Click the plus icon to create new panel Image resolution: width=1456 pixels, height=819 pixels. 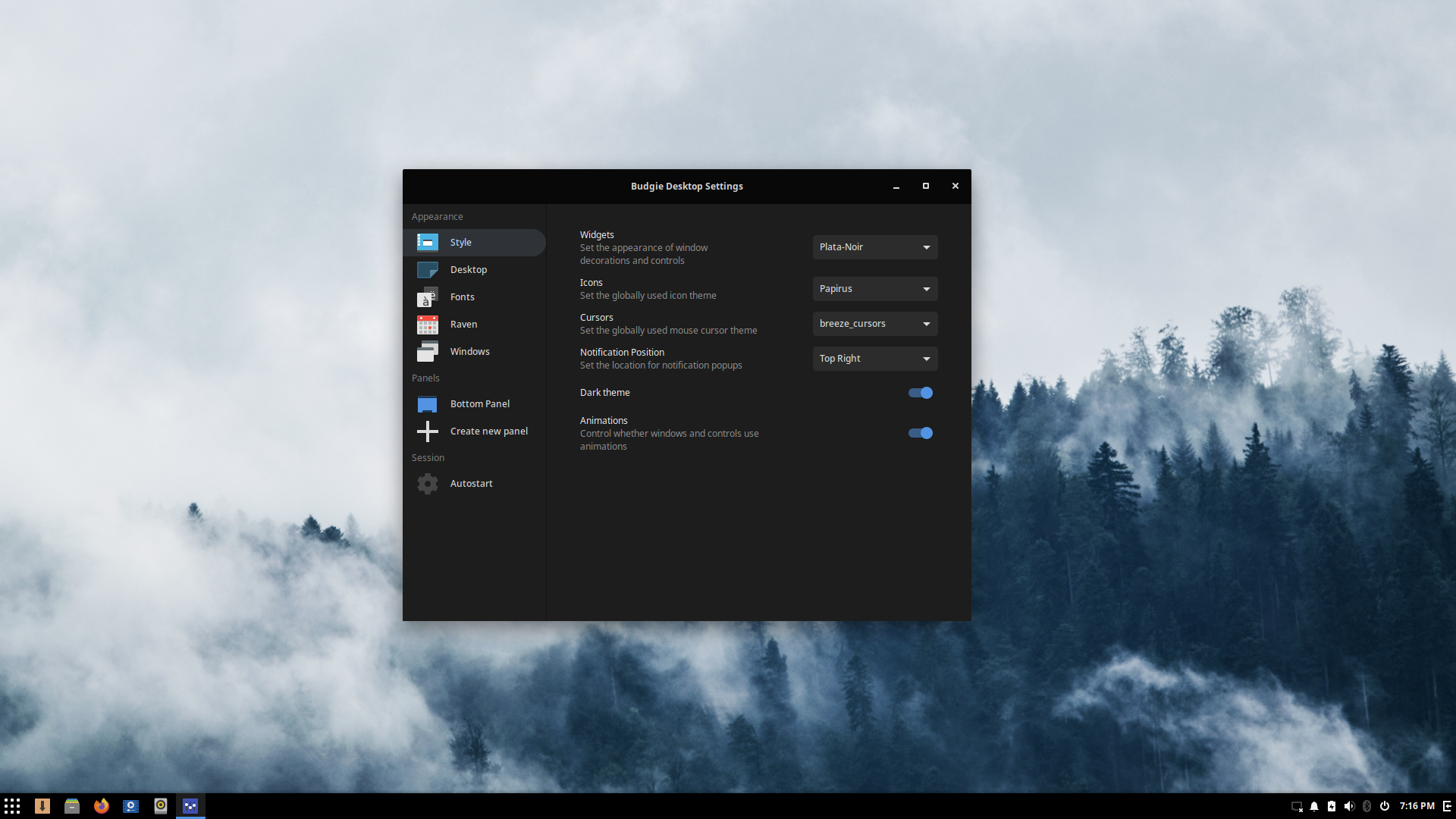428,431
